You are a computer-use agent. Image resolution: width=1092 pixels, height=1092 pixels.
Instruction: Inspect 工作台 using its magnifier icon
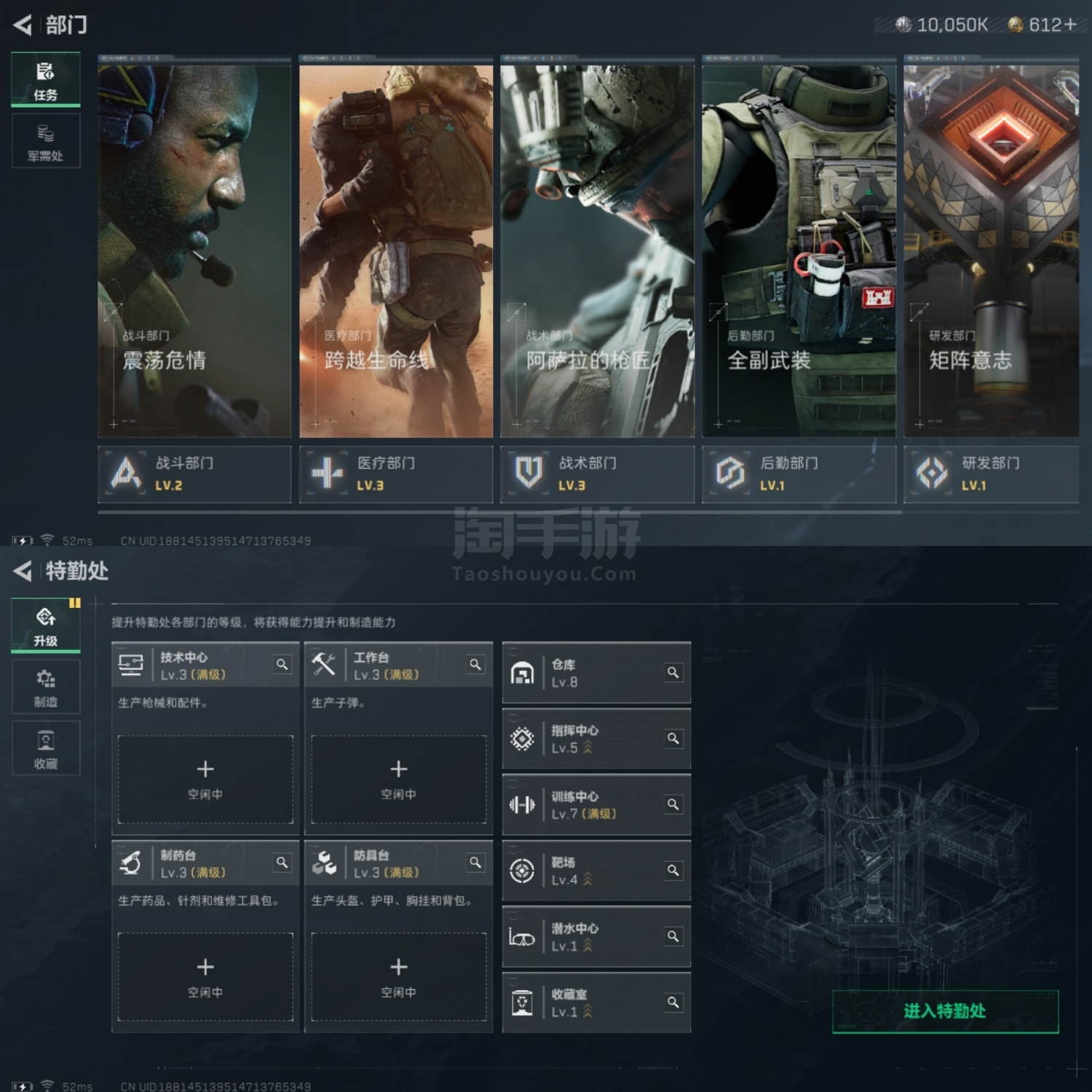pyautogui.click(x=475, y=665)
